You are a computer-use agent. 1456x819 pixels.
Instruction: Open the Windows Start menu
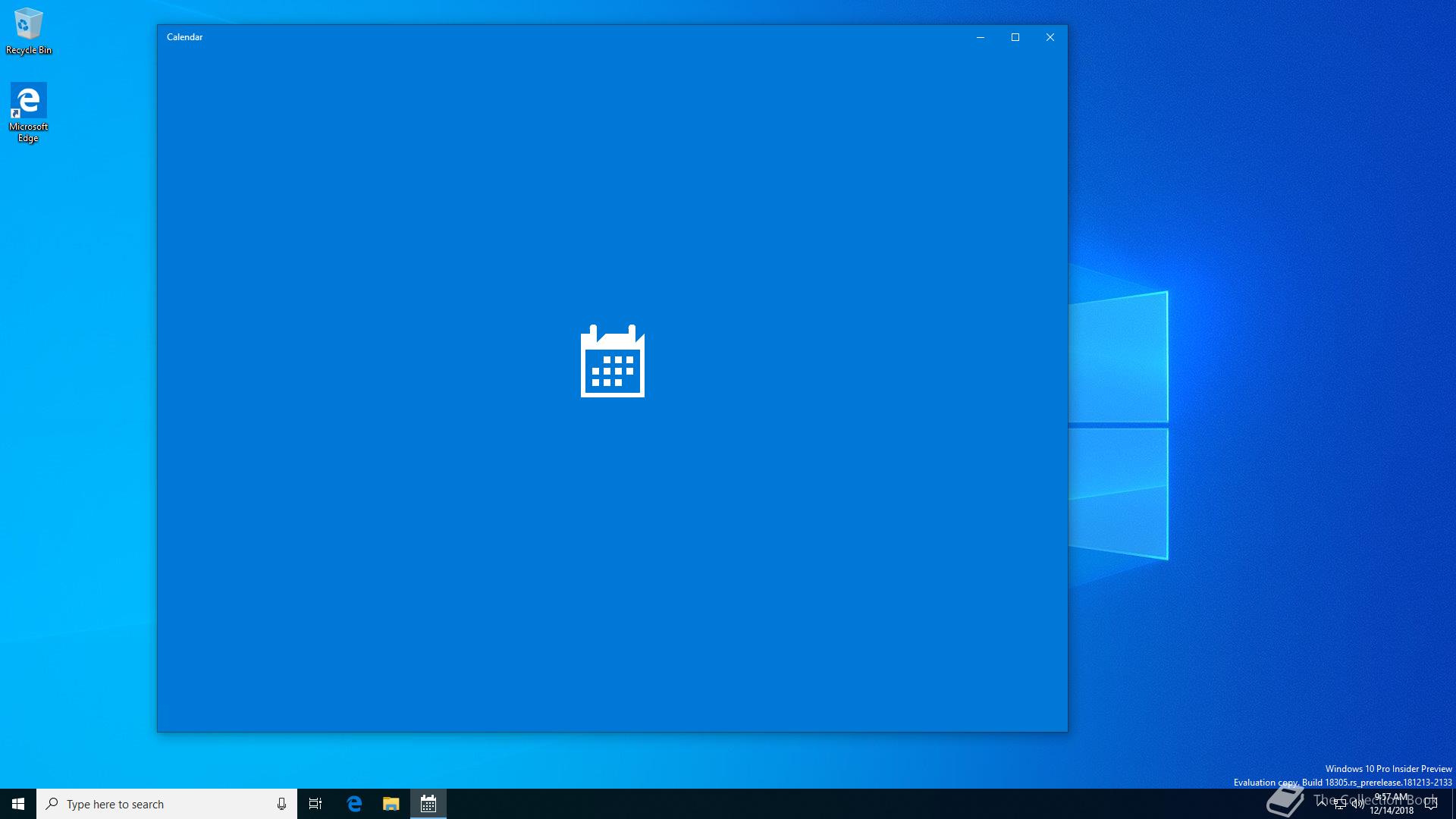coord(18,804)
